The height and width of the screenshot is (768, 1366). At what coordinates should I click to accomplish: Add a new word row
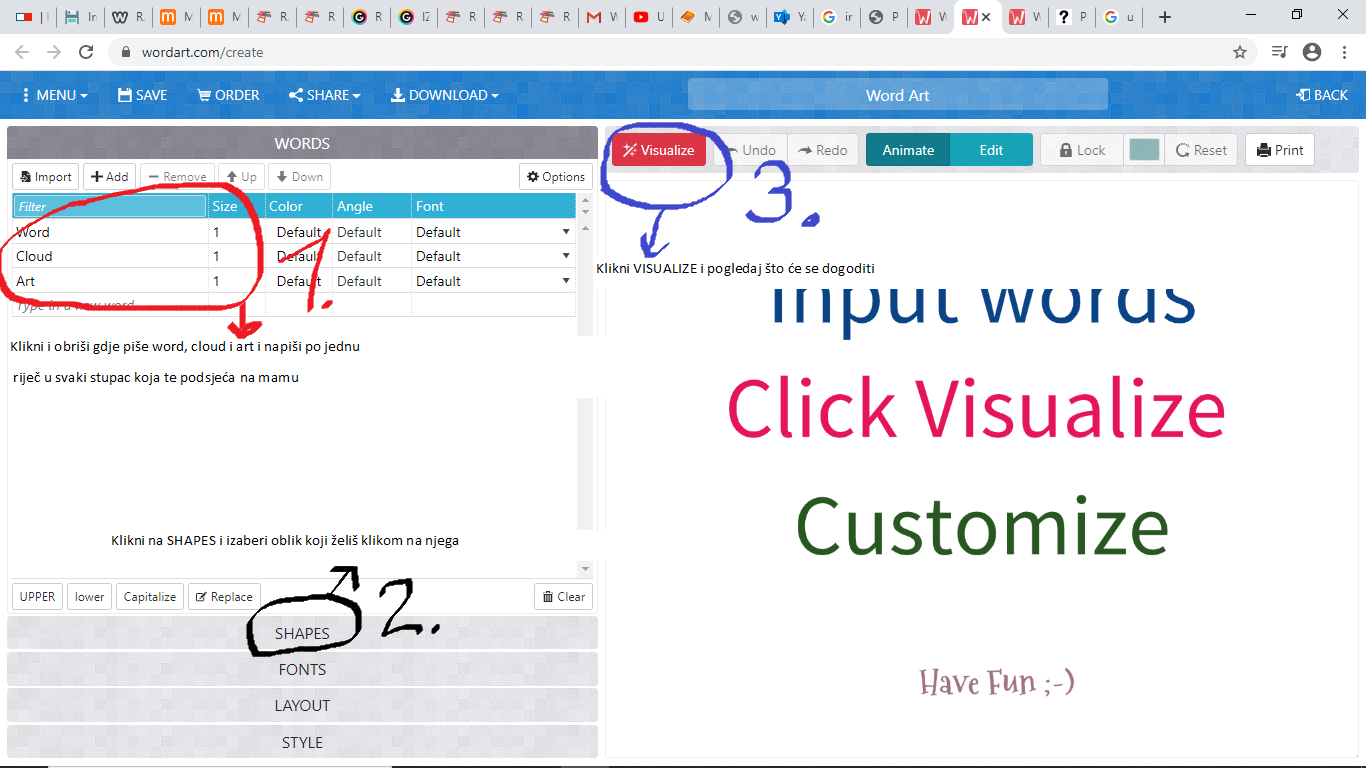pos(110,177)
